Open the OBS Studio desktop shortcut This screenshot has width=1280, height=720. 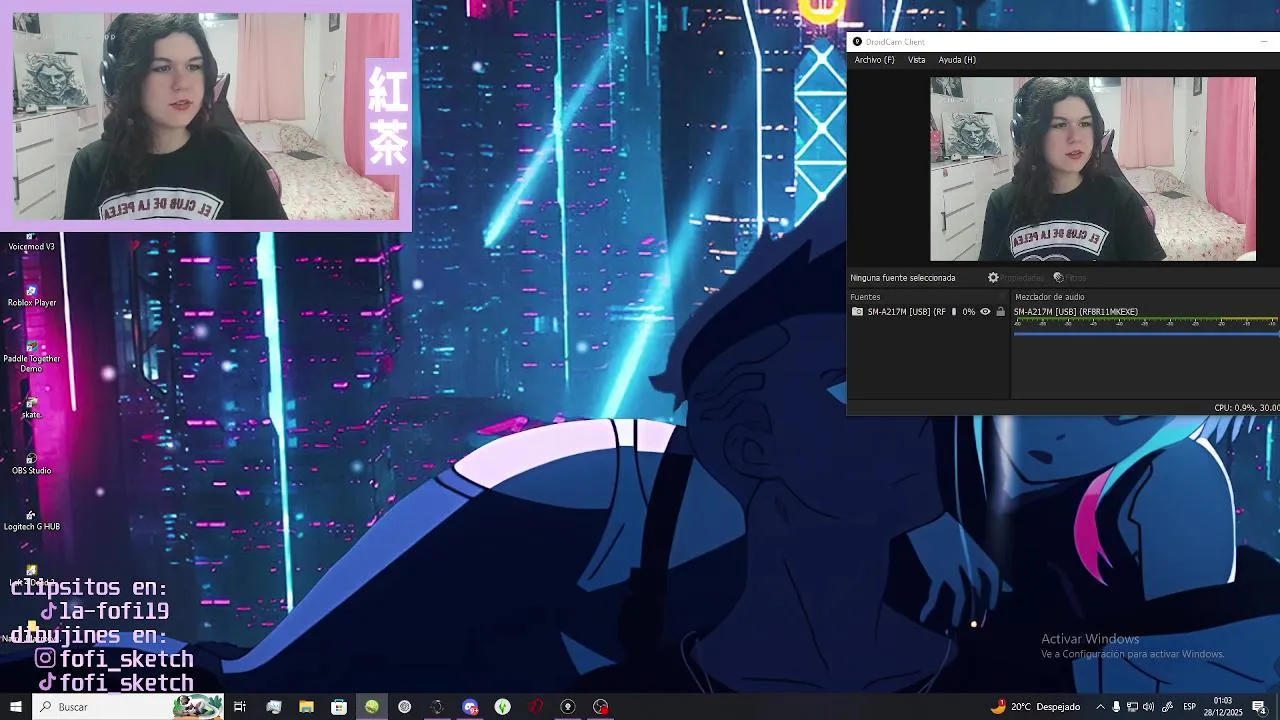pyautogui.click(x=31, y=464)
